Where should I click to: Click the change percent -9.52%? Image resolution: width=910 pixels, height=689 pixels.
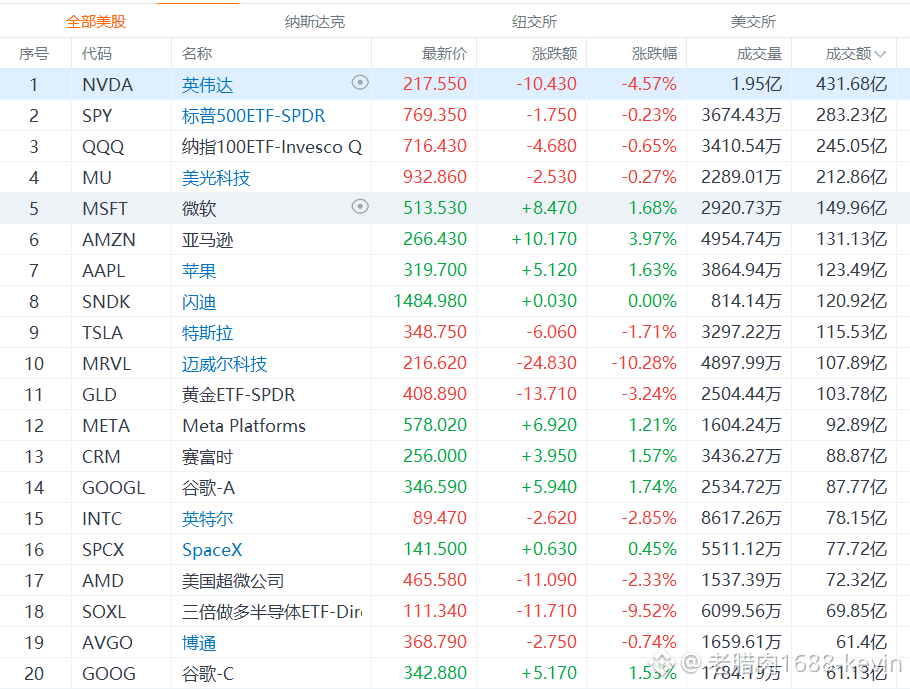pos(649,611)
